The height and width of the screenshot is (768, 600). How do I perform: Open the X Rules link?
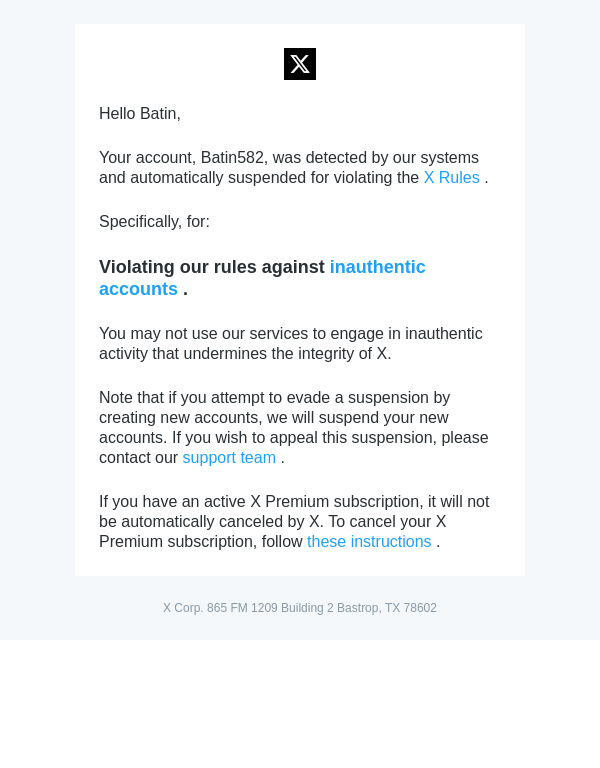tap(451, 178)
